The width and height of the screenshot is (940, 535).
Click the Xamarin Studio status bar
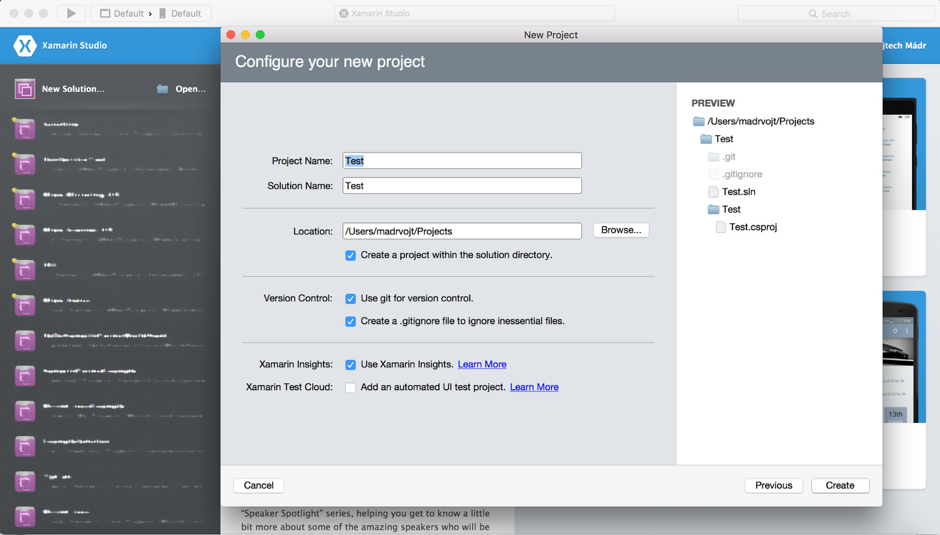474,13
